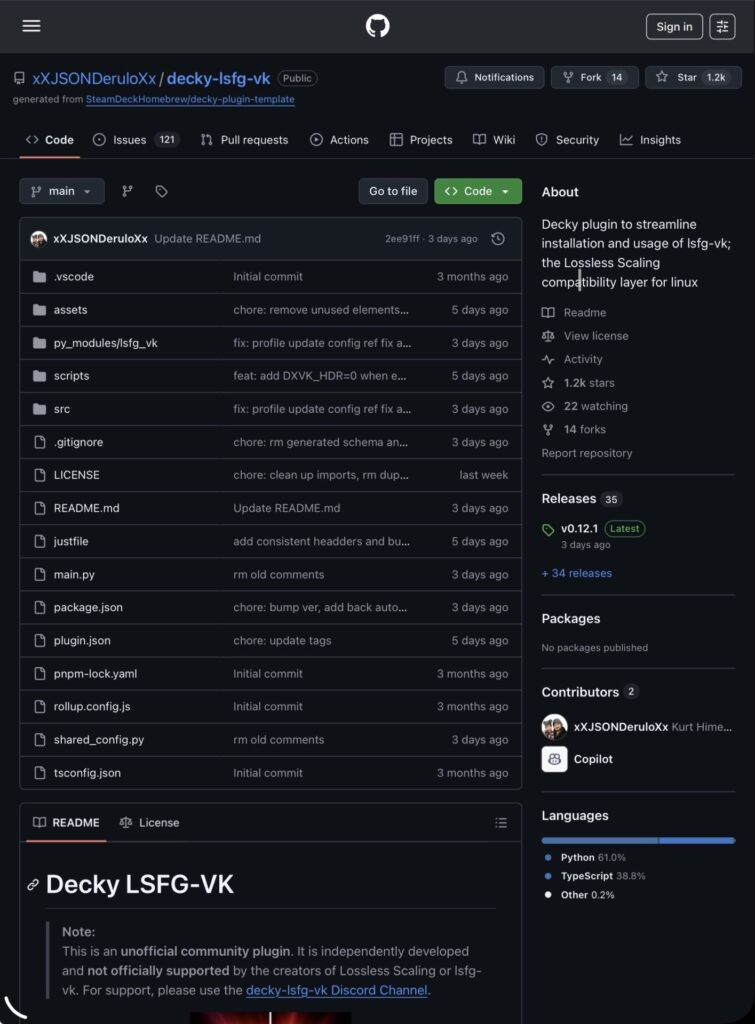Click the Languages color bar
The image size is (755, 1024).
pos(637,840)
